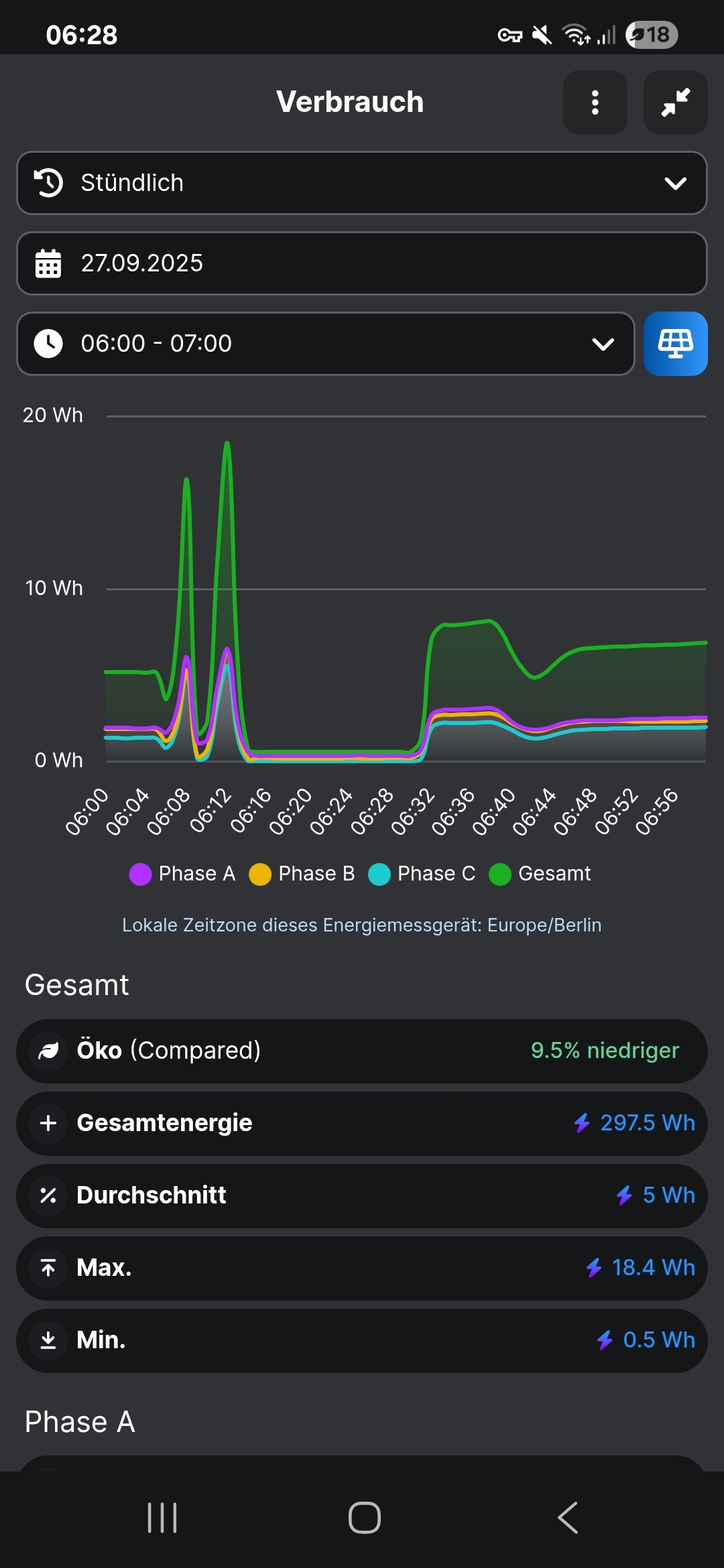The height and width of the screenshot is (1568, 724).
Task: Tap the leaf icon in Öko row
Action: [x=48, y=1051]
